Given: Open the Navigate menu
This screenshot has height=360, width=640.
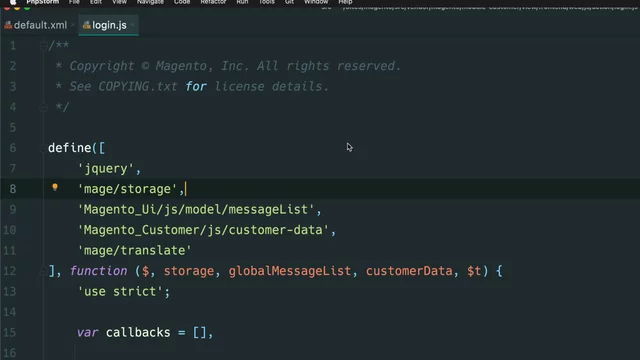Looking at the screenshot, I should 150,2.
